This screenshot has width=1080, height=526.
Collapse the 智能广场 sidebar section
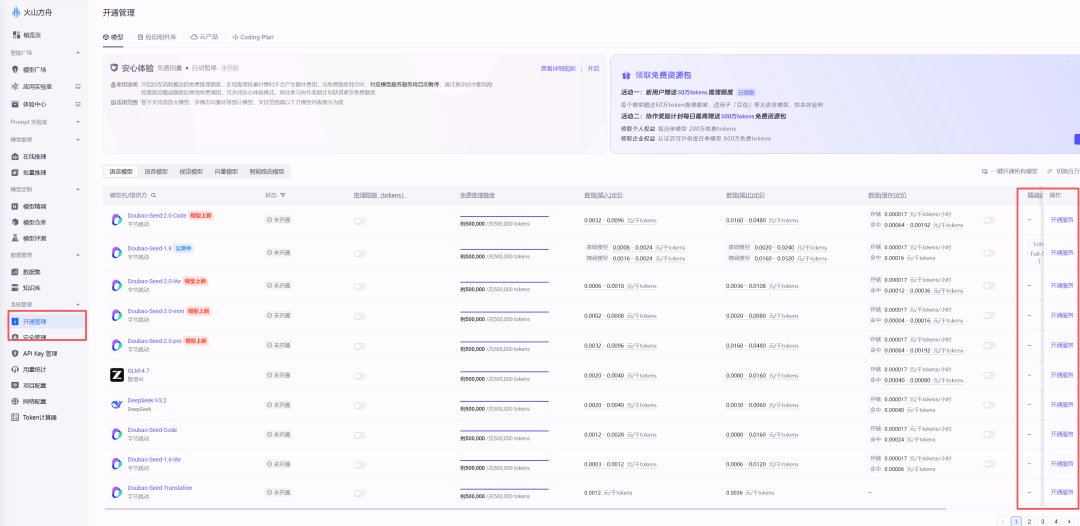pos(78,53)
